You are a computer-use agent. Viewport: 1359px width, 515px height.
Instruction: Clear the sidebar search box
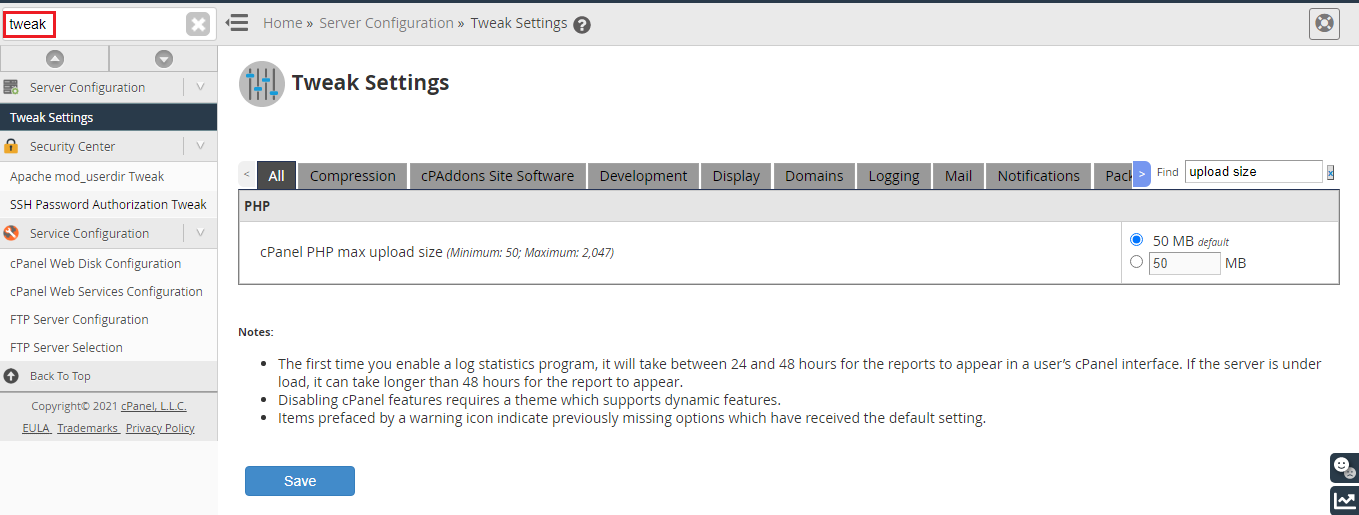(x=199, y=24)
